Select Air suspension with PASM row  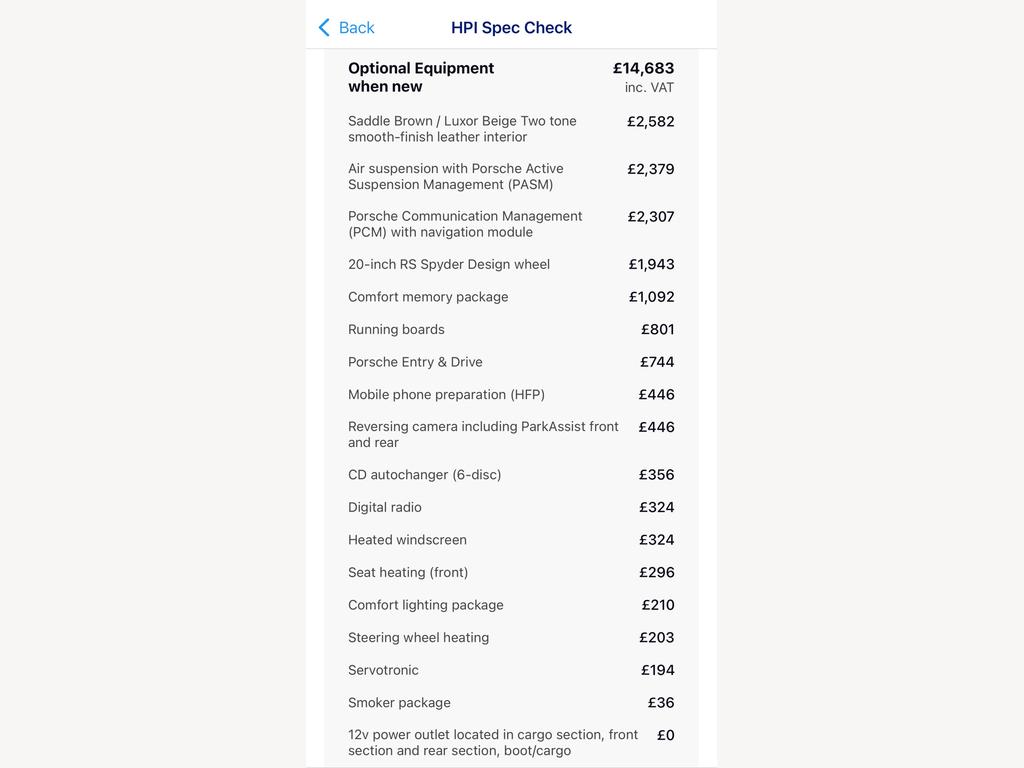tap(511, 176)
